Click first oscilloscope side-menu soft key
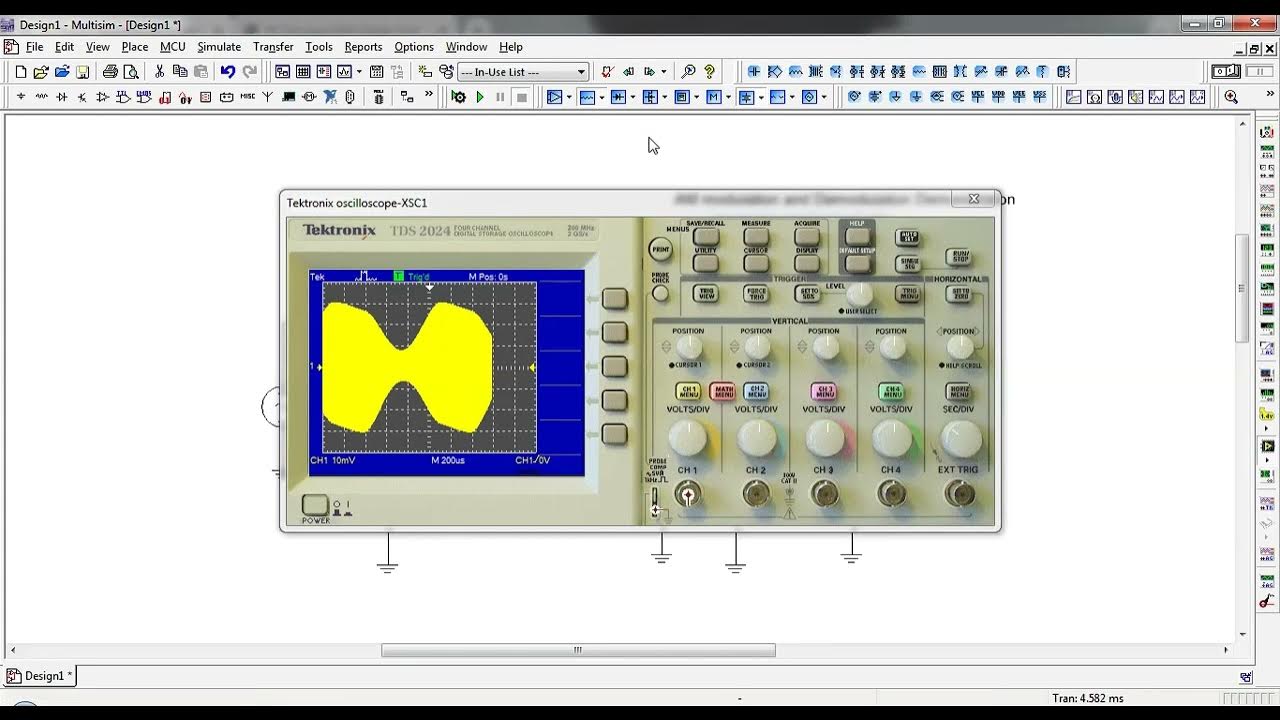 [614, 298]
